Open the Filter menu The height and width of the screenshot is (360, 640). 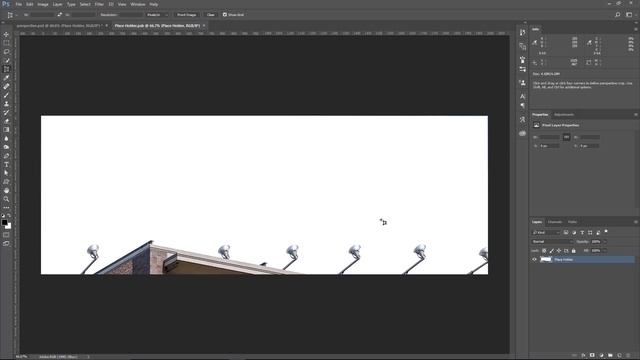99,4
